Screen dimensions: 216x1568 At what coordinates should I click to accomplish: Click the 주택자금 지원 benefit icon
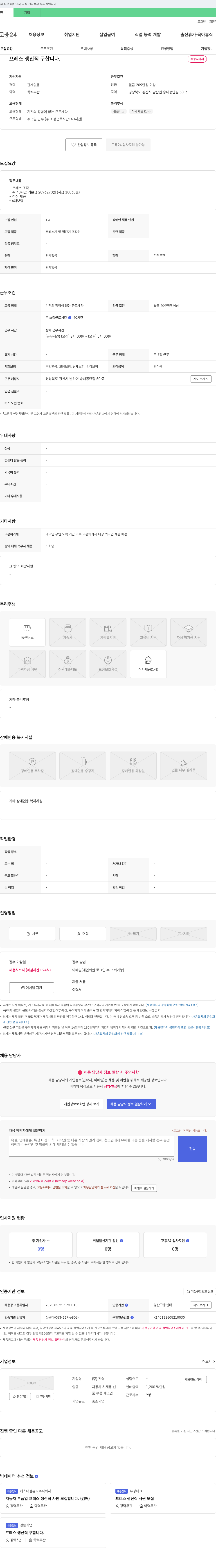tap(27, 664)
